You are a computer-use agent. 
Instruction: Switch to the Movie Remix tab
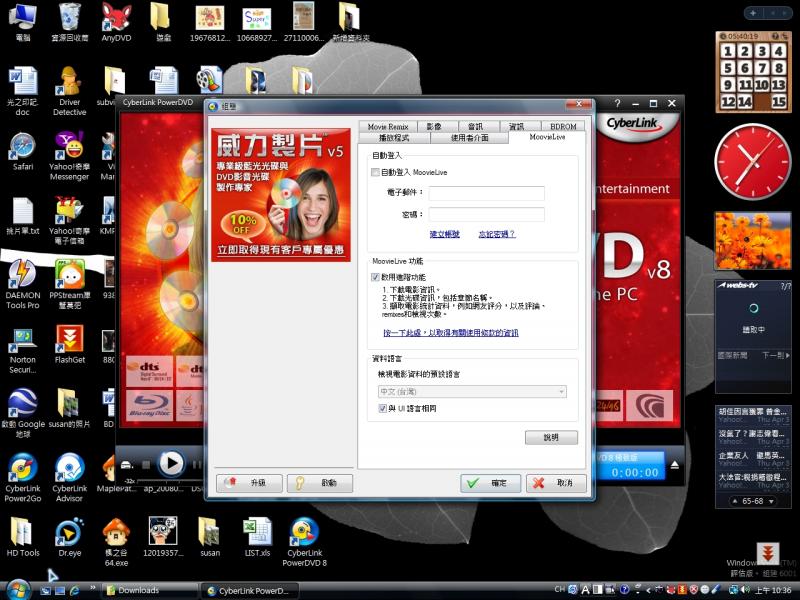pos(388,127)
